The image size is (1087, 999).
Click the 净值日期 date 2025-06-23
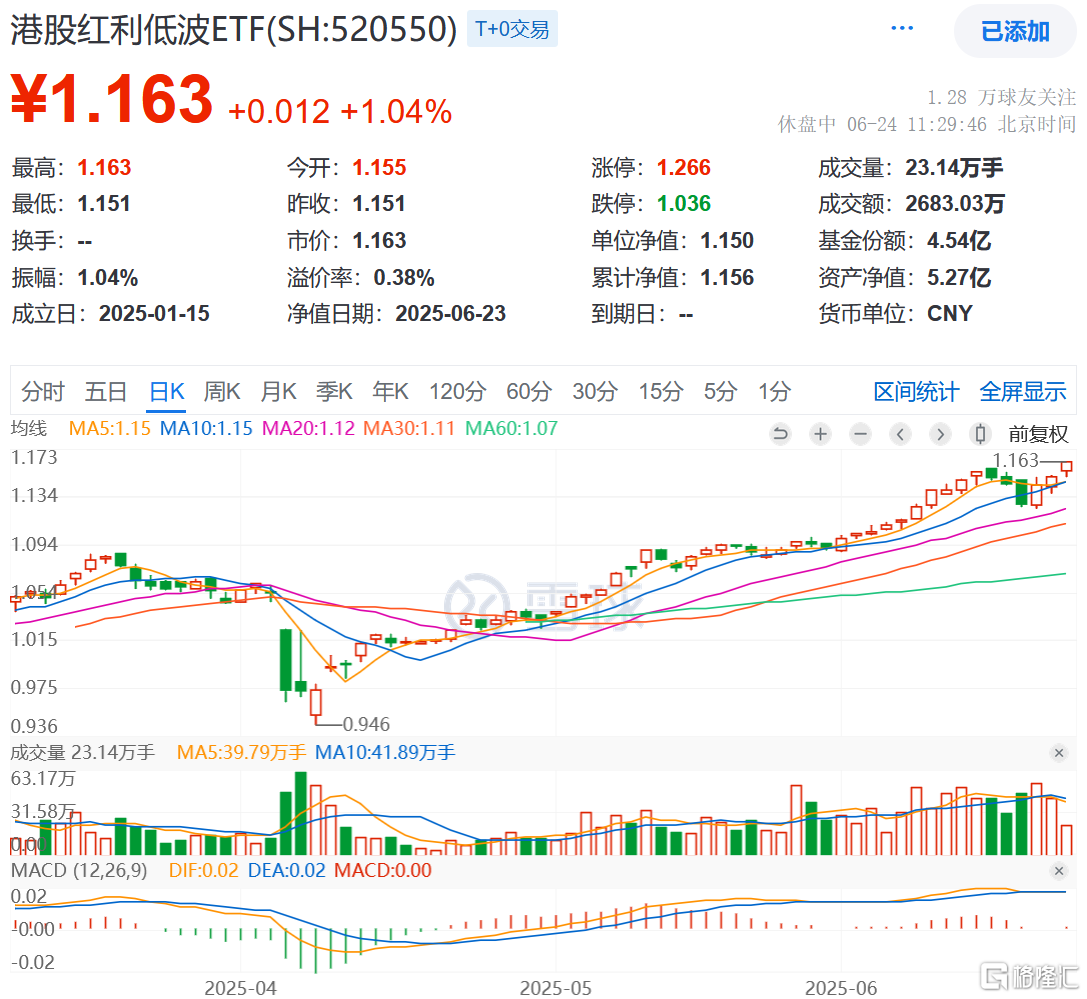(x=451, y=314)
